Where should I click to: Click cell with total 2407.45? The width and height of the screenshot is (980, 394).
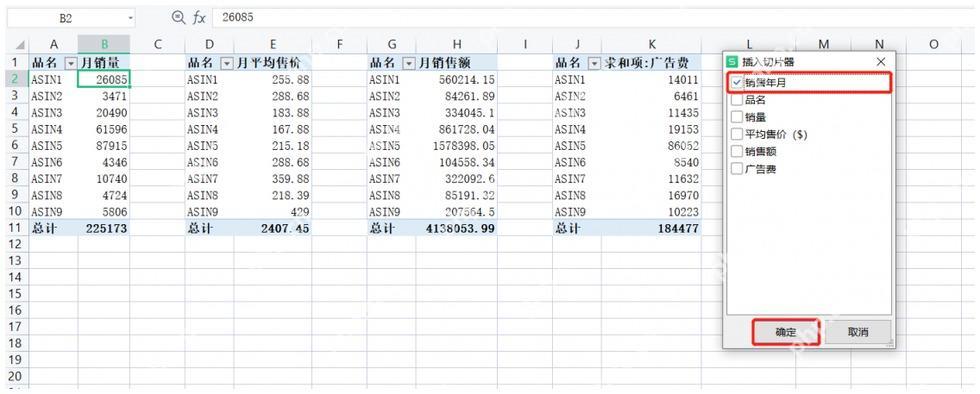coord(273,228)
